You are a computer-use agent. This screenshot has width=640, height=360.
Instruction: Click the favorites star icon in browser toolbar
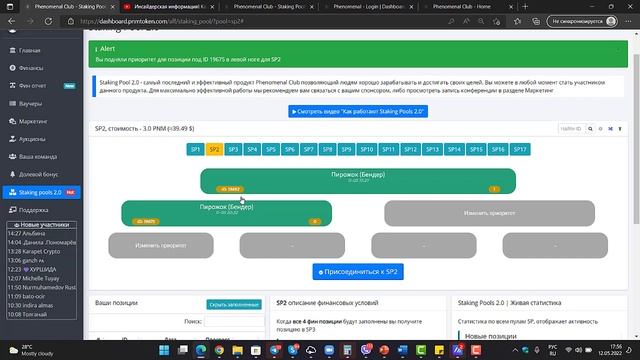tap(517, 21)
